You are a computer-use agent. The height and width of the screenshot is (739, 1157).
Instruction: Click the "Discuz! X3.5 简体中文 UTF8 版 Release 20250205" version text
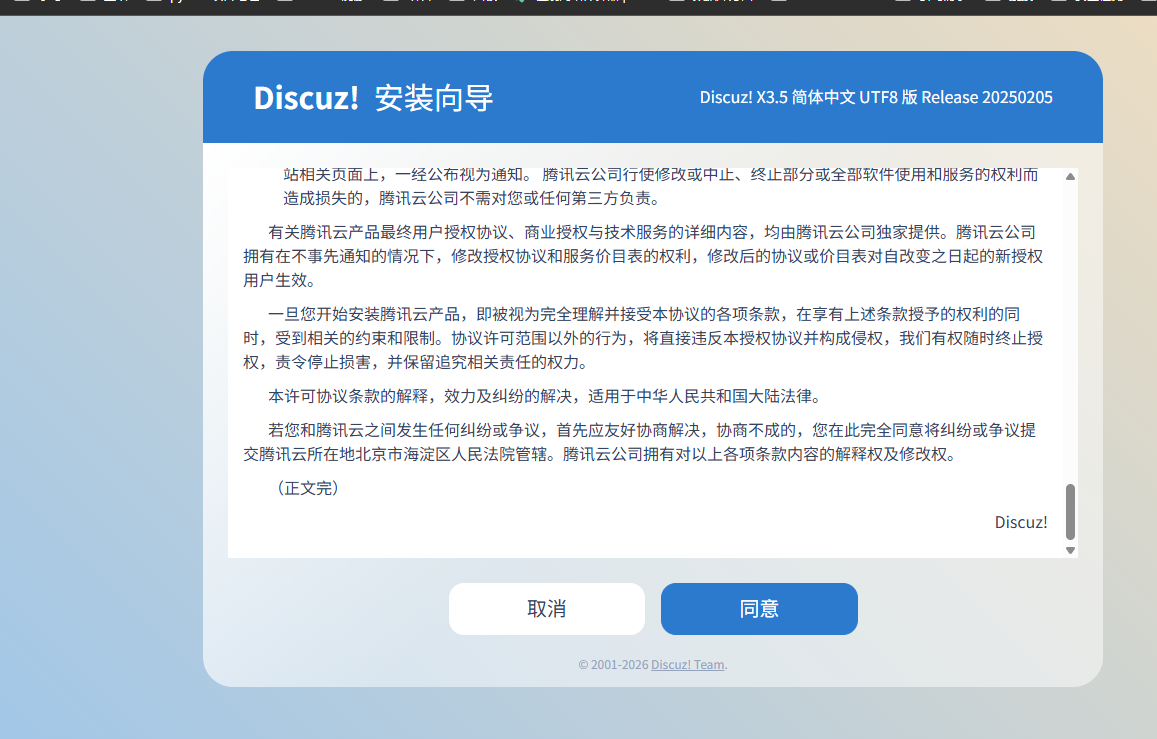pos(876,97)
